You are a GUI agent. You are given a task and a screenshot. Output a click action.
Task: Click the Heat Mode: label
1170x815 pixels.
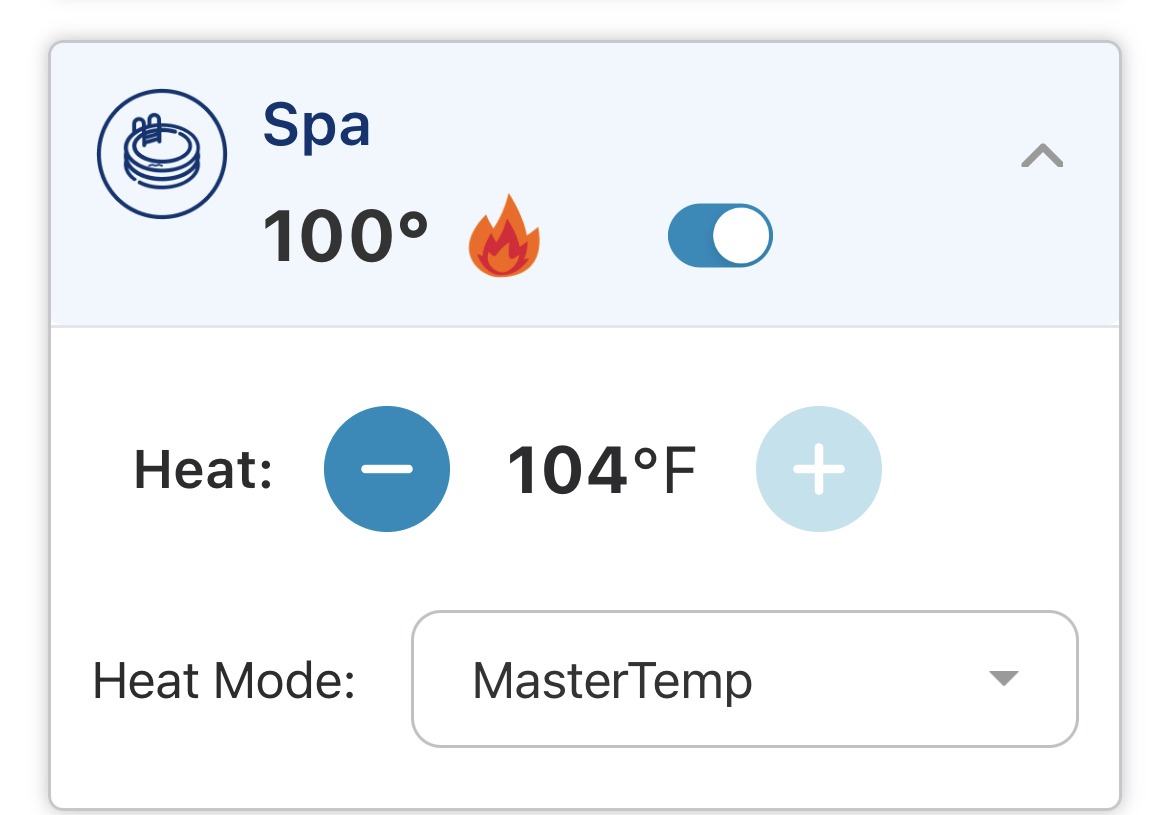(224, 681)
